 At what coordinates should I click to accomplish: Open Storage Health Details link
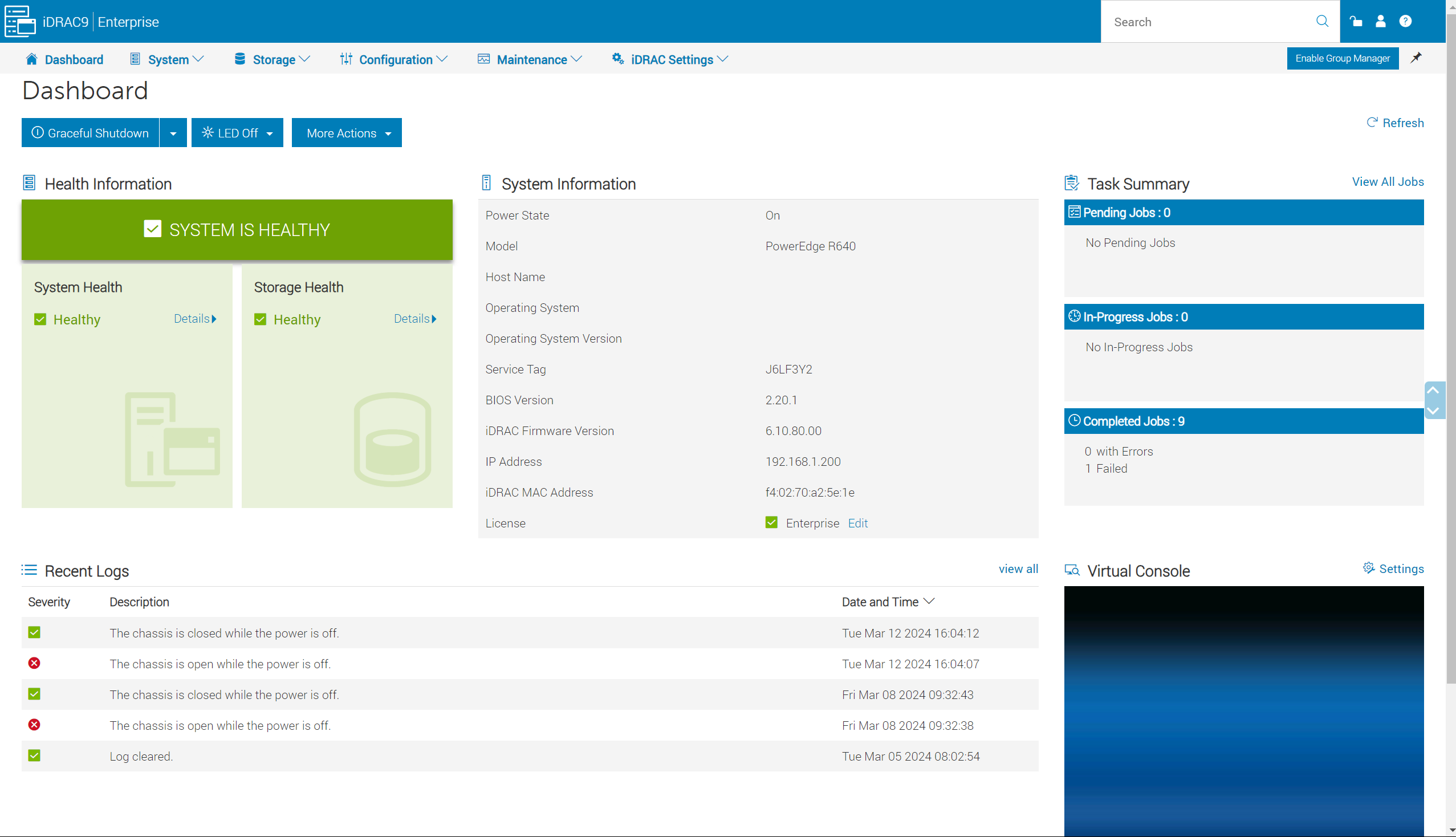pyautogui.click(x=415, y=319)
